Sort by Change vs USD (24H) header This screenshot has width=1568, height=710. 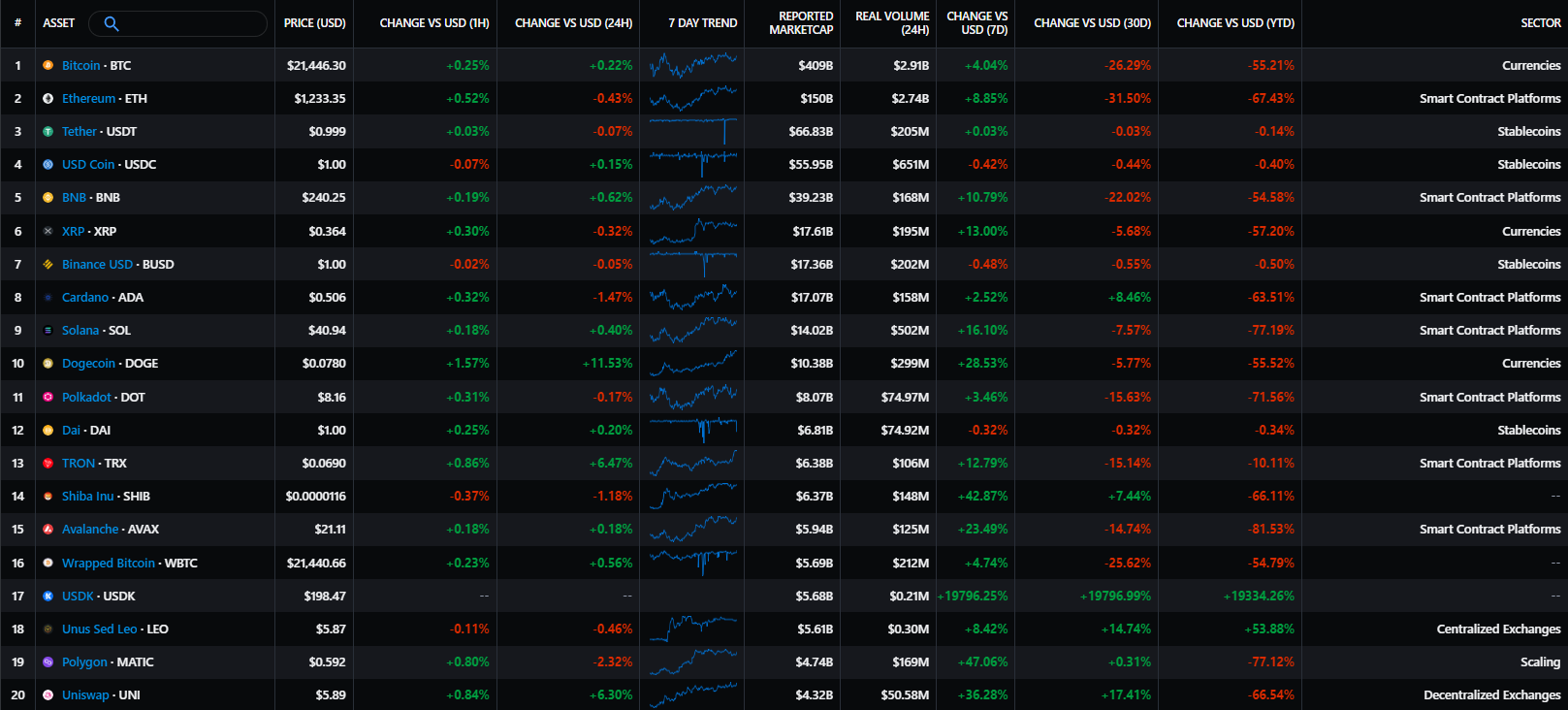[573, 23]
